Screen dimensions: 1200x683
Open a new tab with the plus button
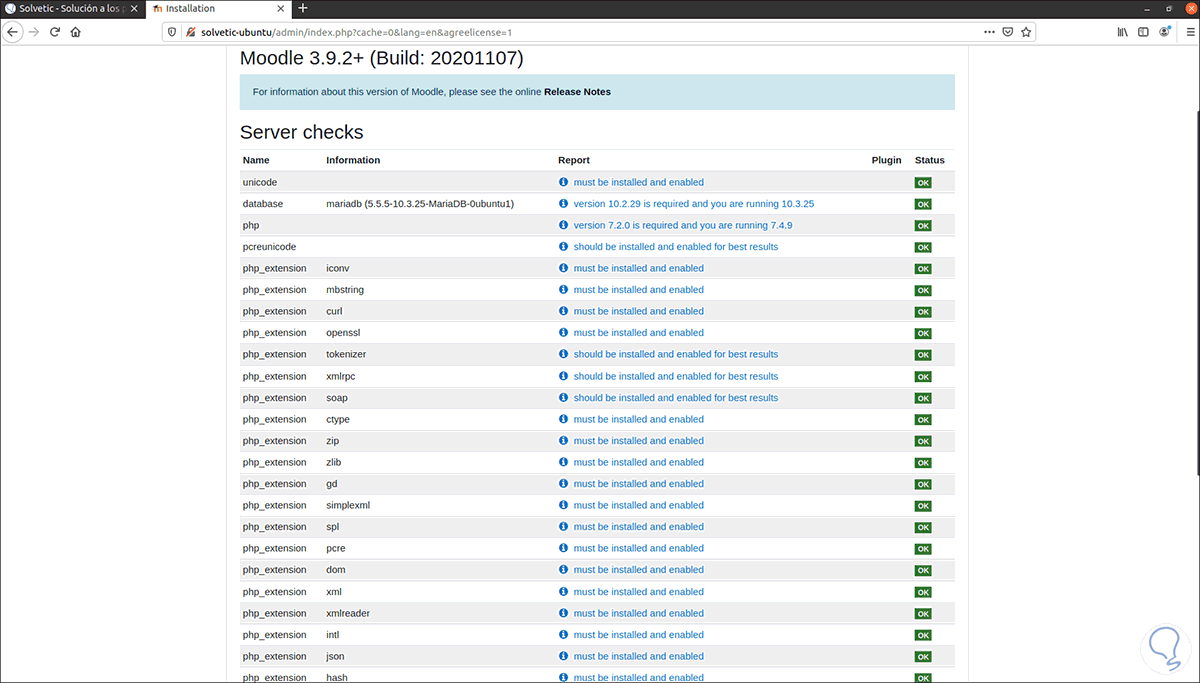tap(302, 8)
